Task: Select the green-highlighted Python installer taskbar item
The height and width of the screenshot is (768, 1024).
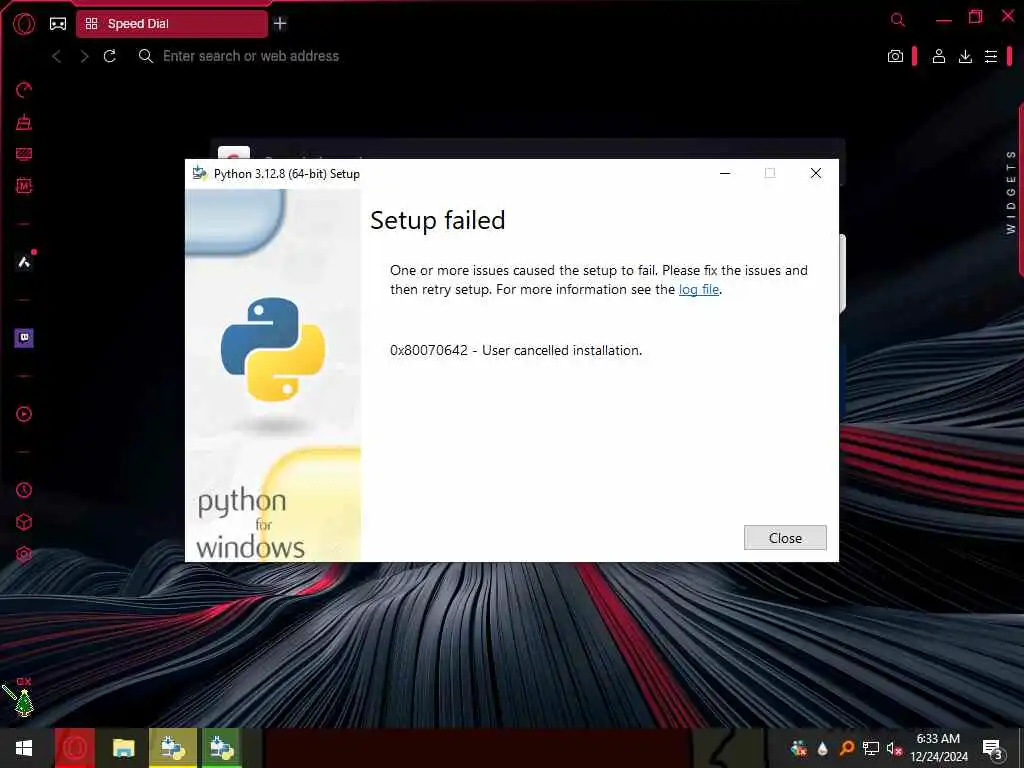Action: (221, 748)
